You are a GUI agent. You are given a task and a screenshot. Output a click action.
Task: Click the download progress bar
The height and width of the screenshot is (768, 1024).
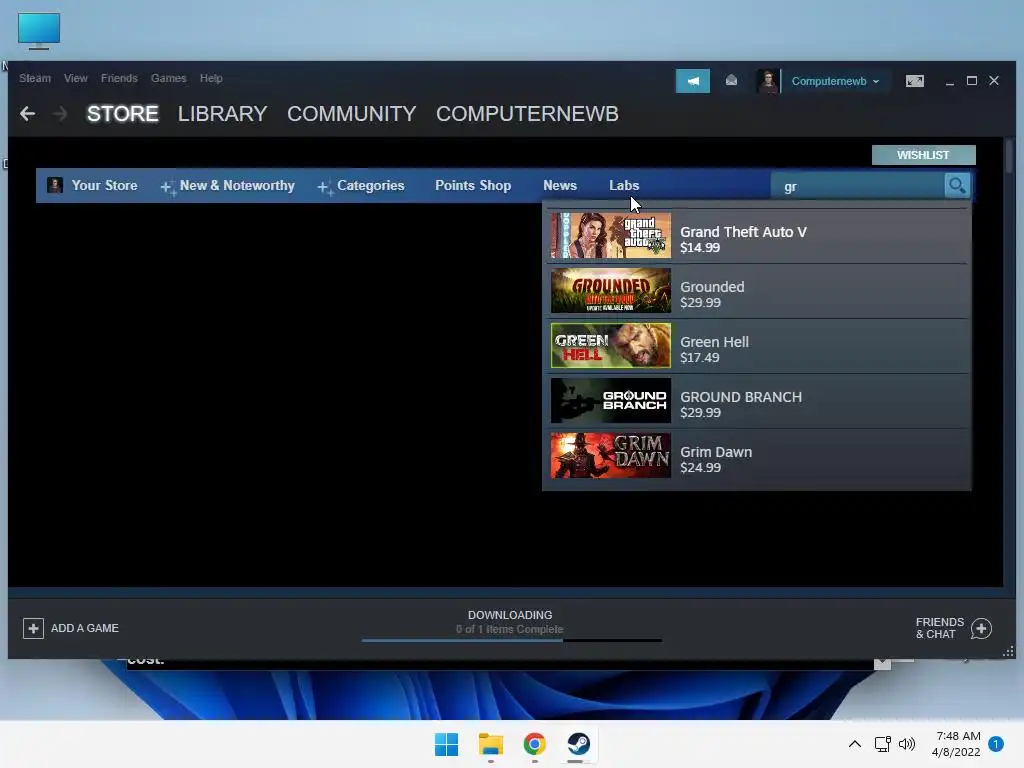(511, 641)
